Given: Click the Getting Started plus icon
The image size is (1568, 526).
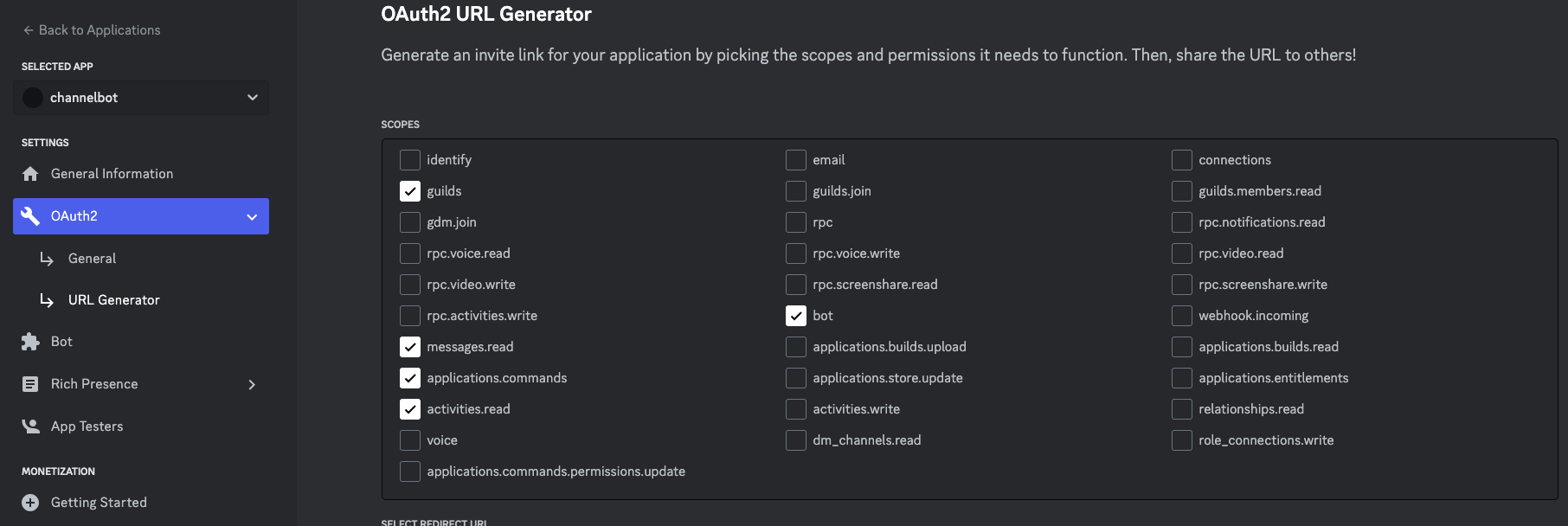Looking at the screenshot, I should pos(30,503).
